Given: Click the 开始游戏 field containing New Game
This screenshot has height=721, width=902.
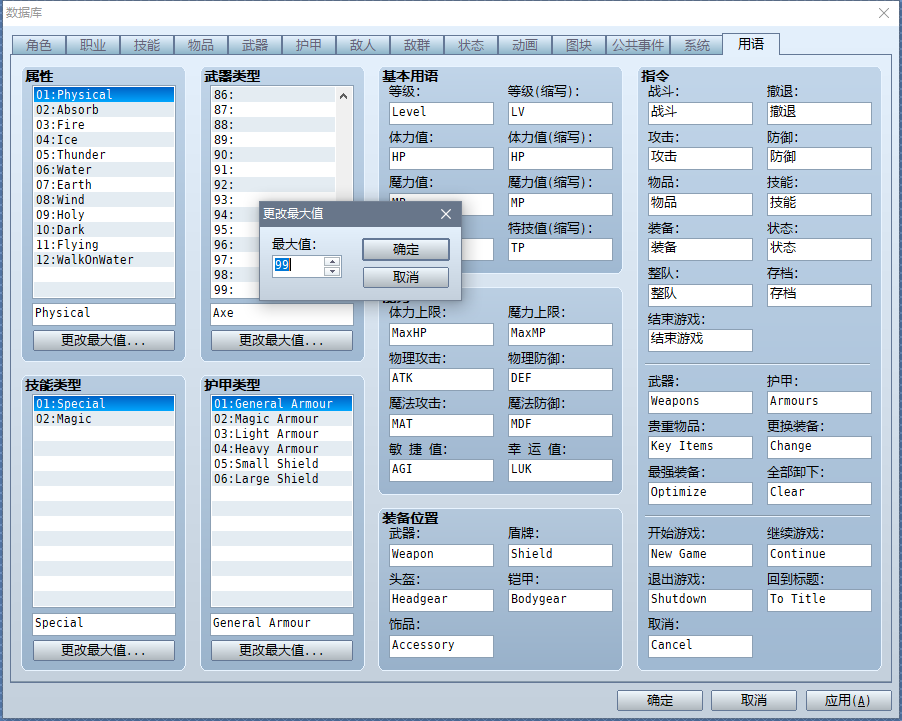Looking at the screenshot, I should pos(700,555).
